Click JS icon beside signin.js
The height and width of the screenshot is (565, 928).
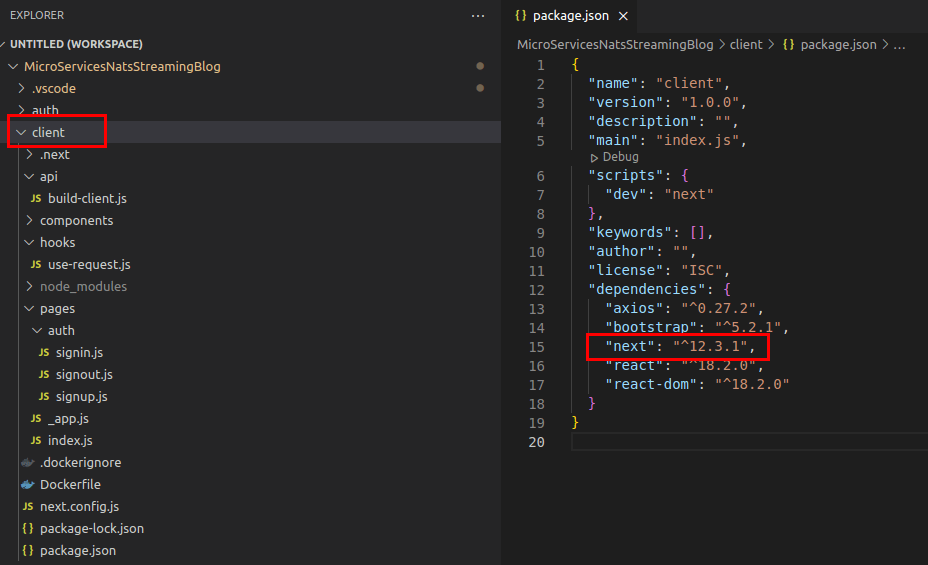pos(44,353)
